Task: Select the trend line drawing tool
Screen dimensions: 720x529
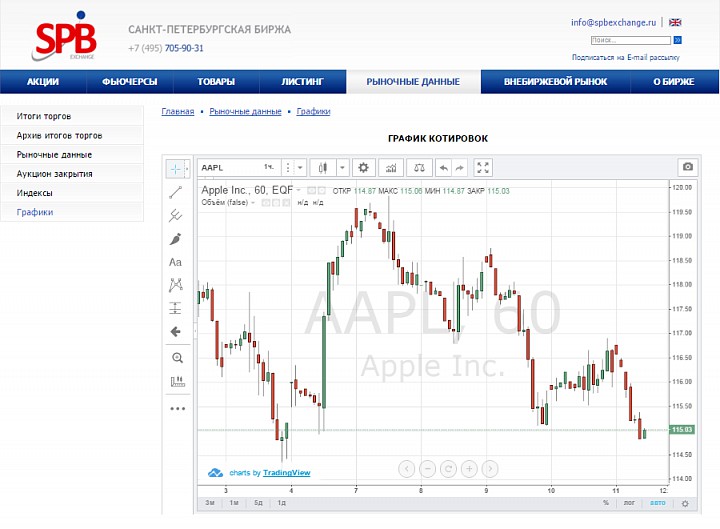Action: (175, 192)
